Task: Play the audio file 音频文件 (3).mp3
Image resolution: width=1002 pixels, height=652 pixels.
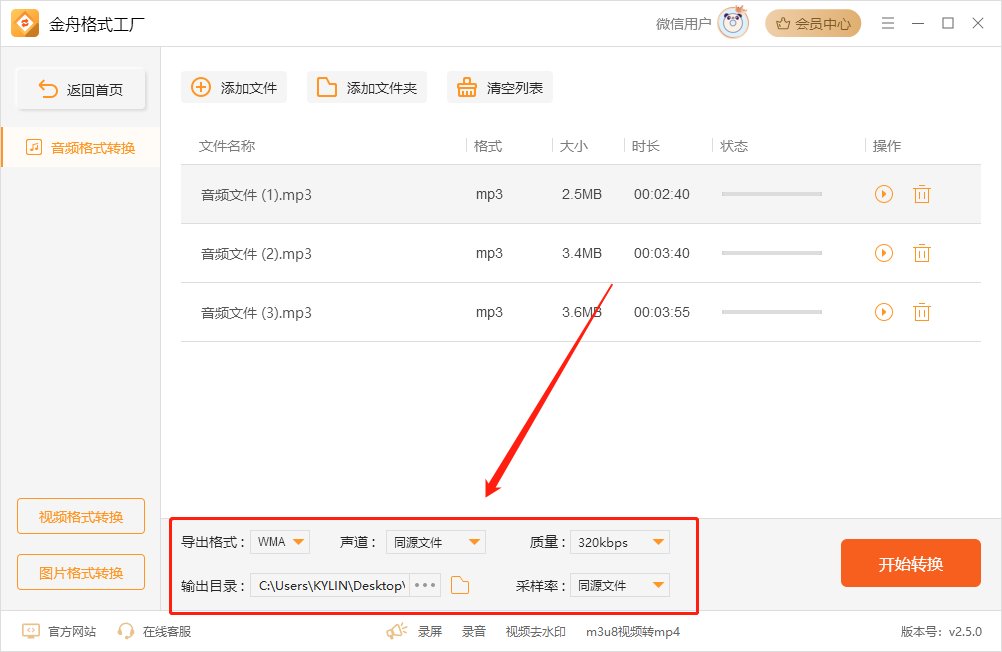Action: 883,311
